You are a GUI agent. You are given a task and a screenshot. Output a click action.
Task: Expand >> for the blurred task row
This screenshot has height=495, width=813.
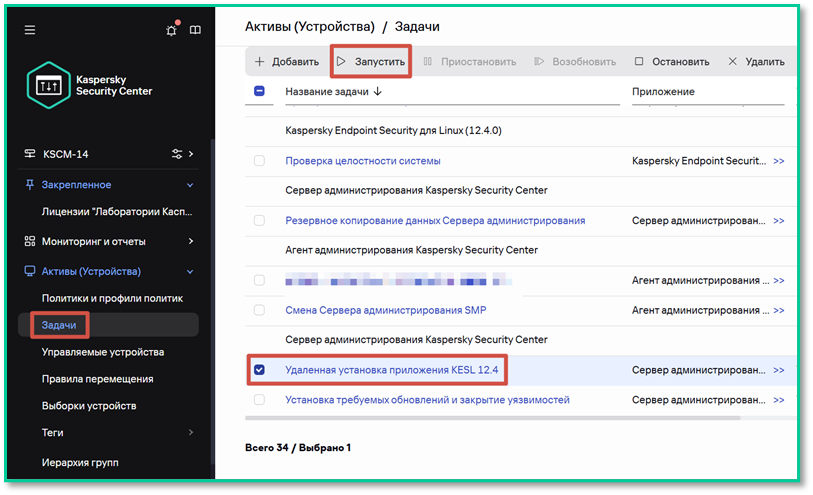[x=779, y=280]
